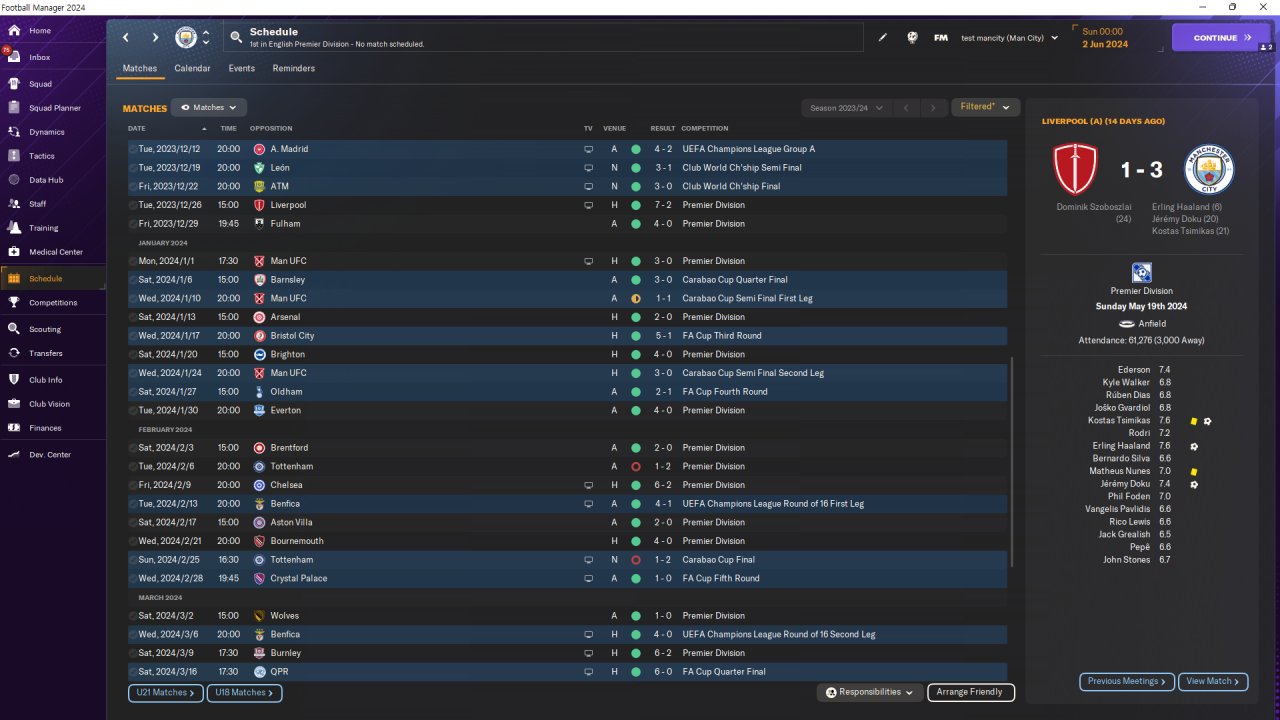Sort by the Opposition column header

tap(271, 129)
